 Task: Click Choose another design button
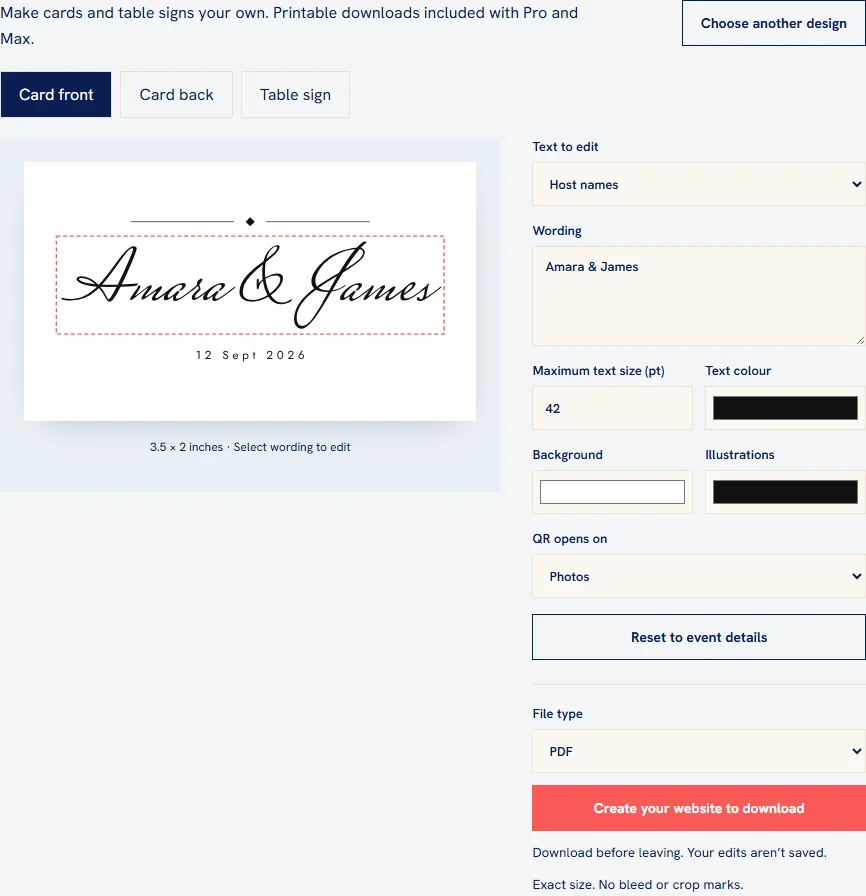(773, 23)
